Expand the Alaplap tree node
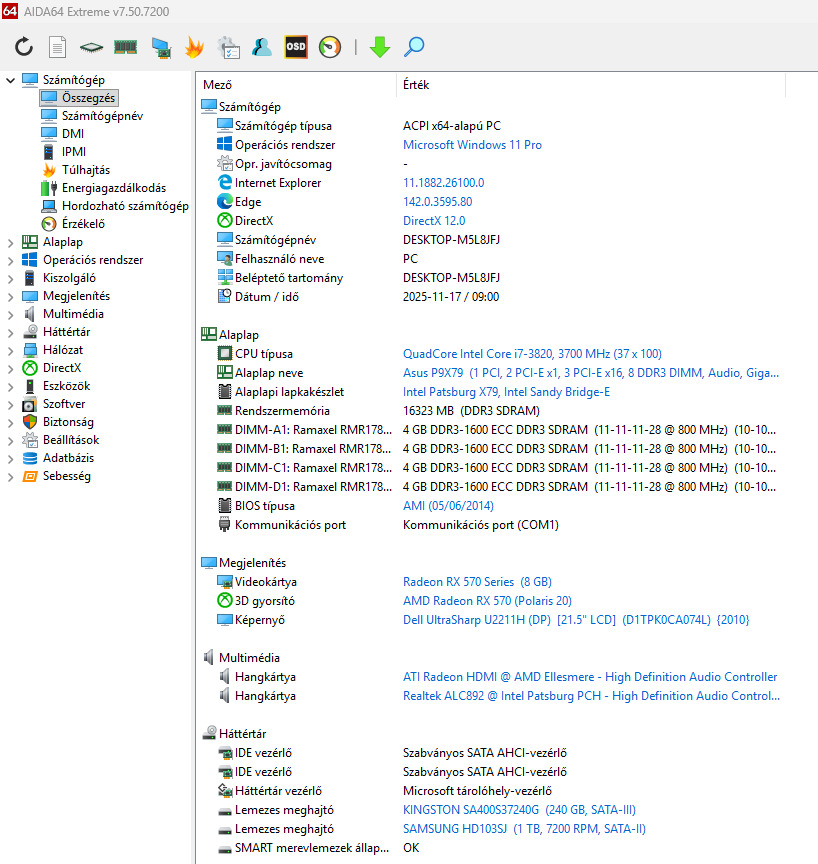Image resolution: width=818 pixels, height=864 pixels. pos(10,242)
